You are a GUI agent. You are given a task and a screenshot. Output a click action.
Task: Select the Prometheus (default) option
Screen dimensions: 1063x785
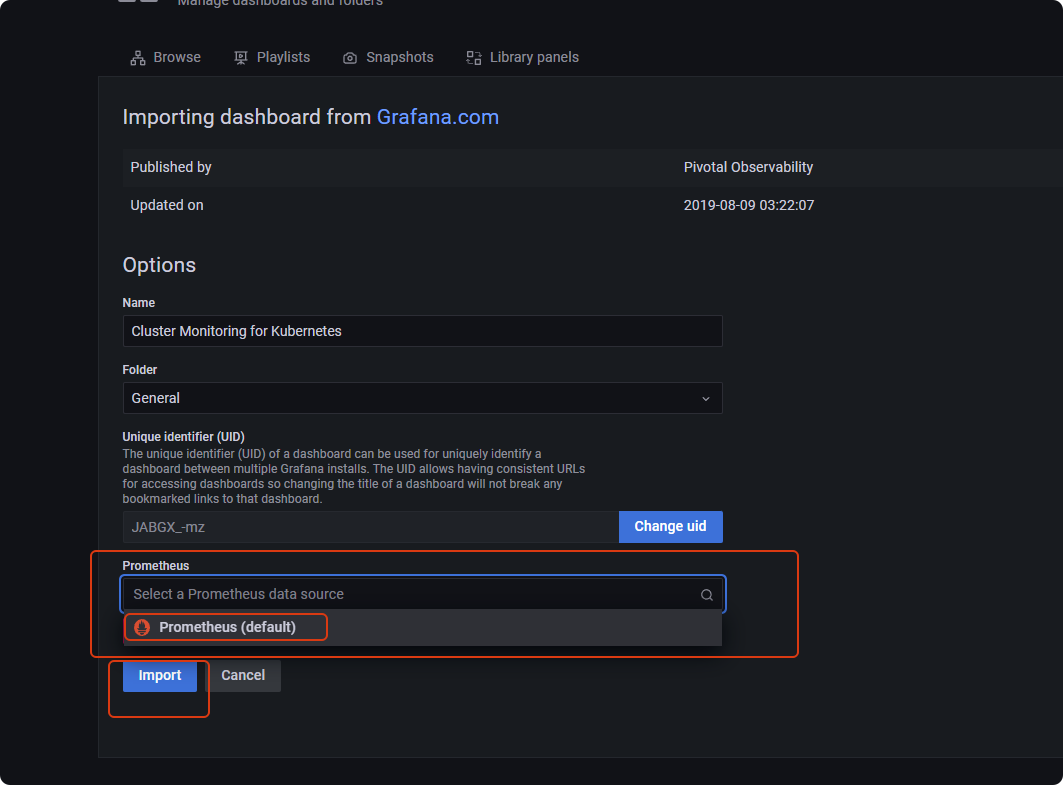click(x=422, y=627)
